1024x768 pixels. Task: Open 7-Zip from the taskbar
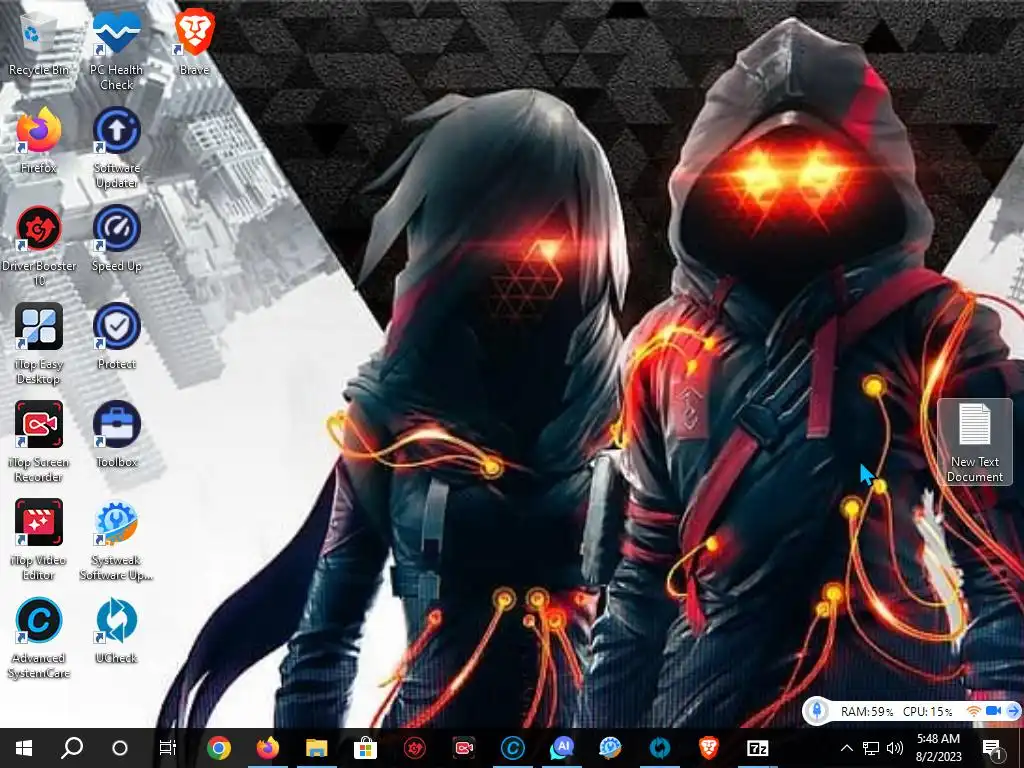(758, 748)
